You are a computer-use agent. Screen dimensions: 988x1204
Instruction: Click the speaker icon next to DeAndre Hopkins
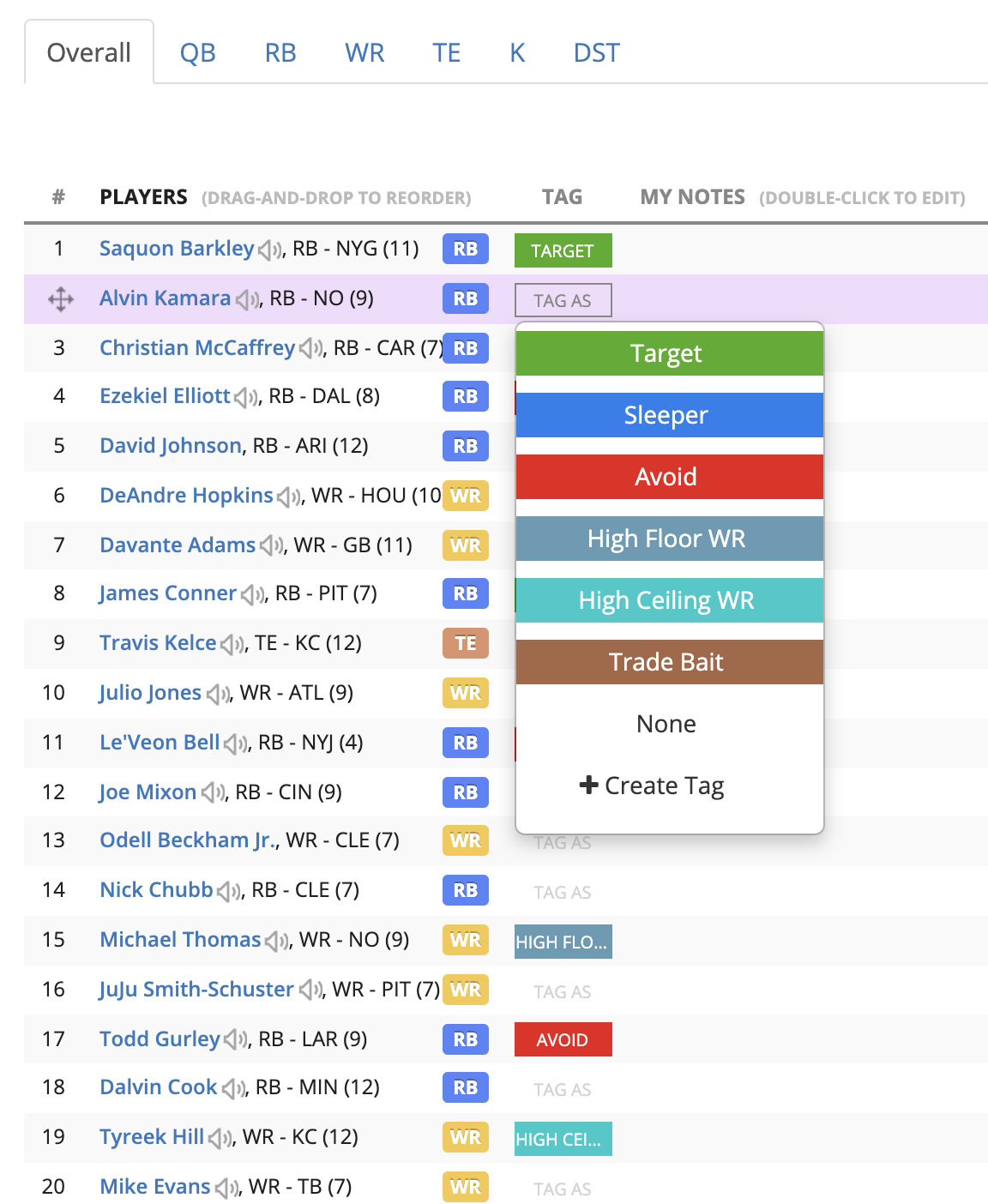[x=288, y=497]
